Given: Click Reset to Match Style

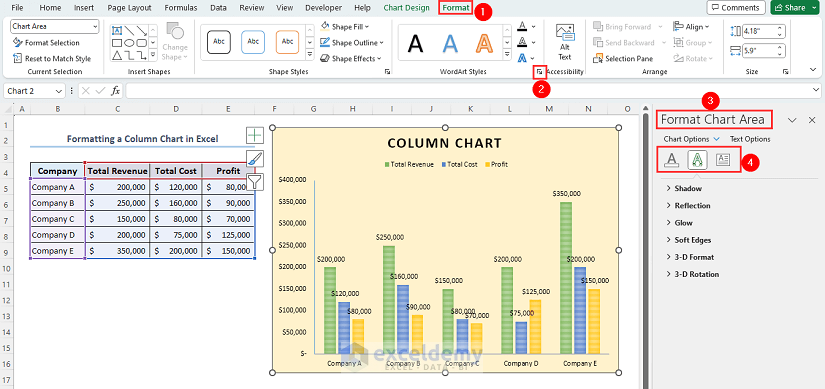Looking at the screenshot, I should tap(52, 58).
